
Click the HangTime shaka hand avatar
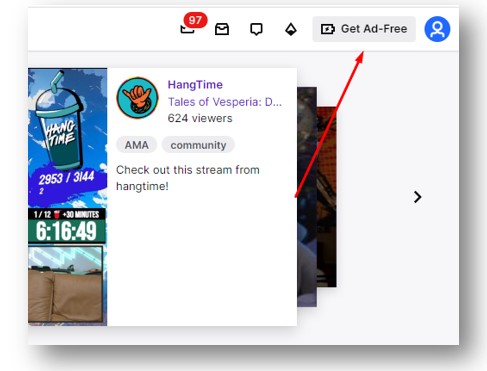137,98
